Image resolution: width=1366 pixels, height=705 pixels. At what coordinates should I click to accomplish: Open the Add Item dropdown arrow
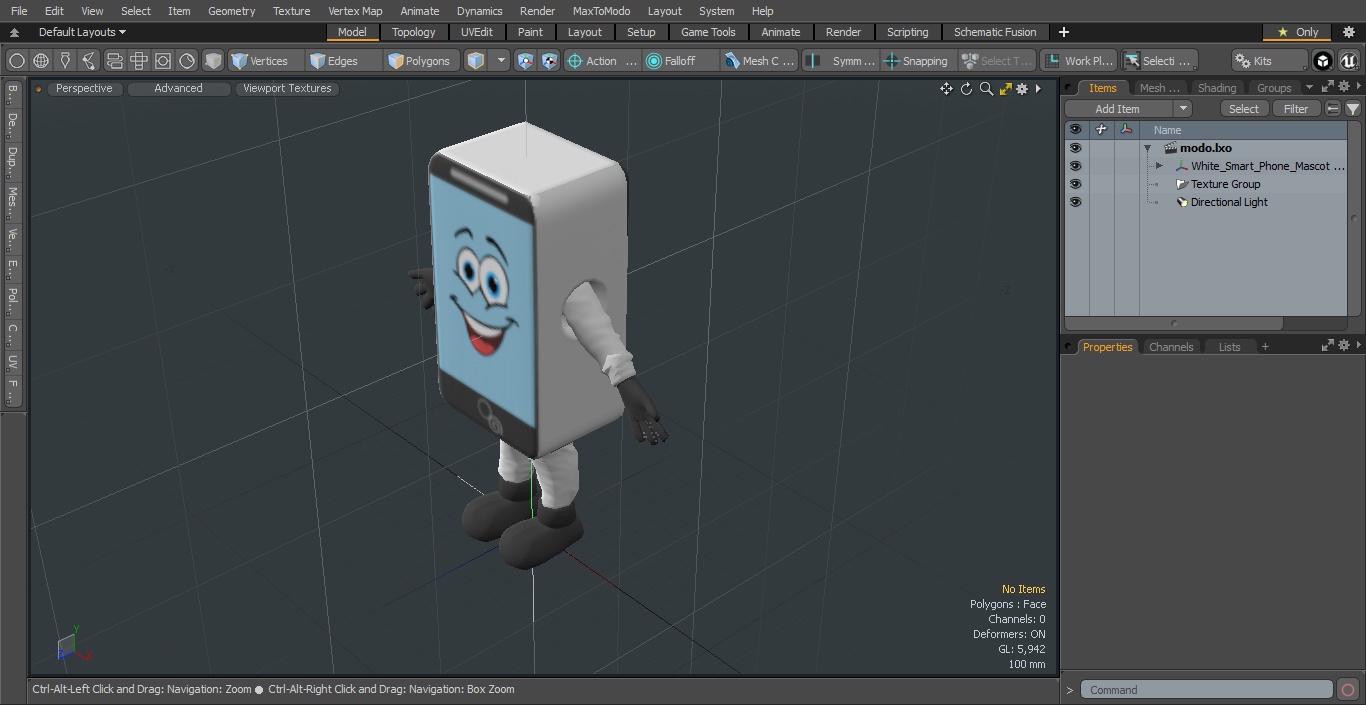coord(1183,109)
